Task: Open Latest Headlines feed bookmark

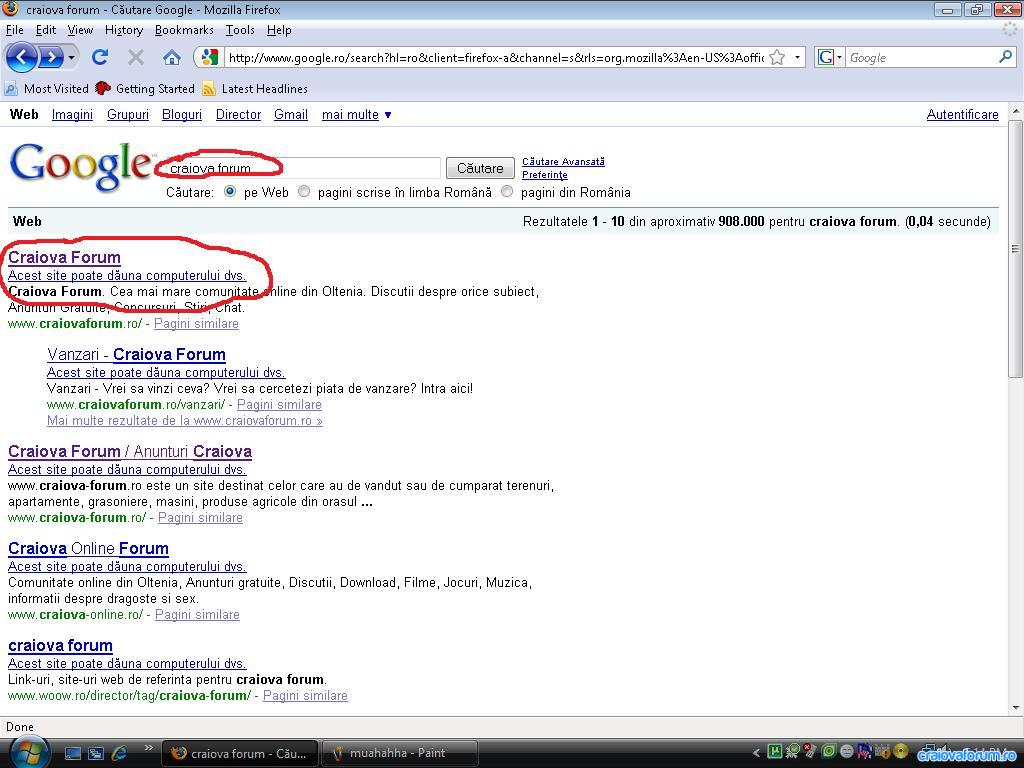Action: pyautogui.click(x=255, y=88)
